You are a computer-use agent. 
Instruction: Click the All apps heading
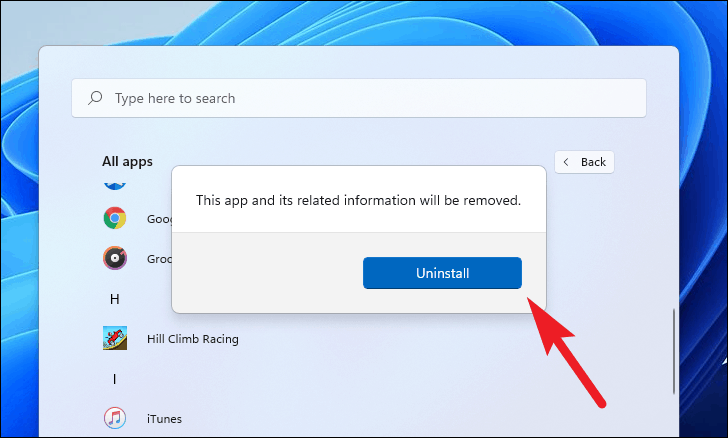pos(127,160)
